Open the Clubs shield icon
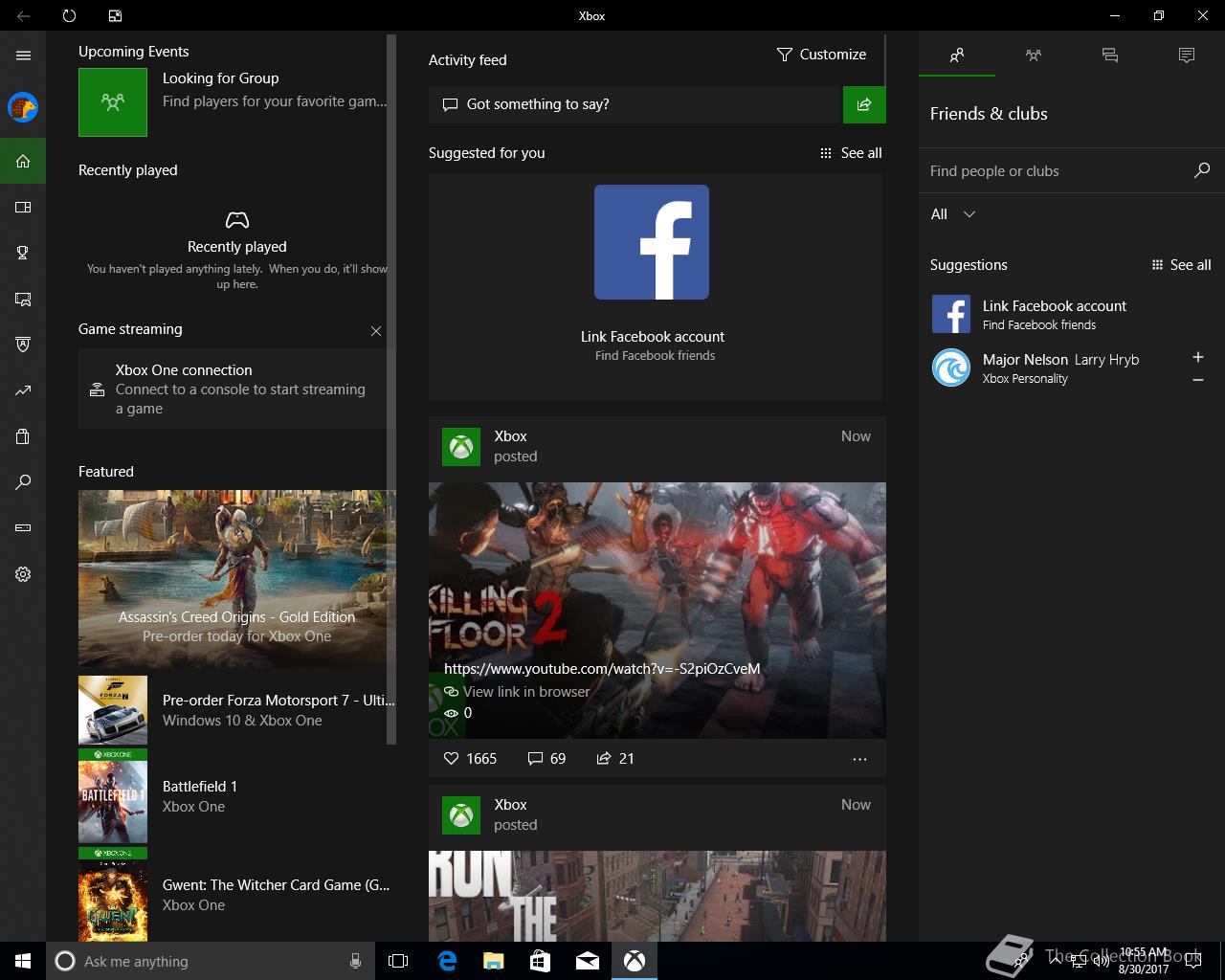 [x=23, y=345]
